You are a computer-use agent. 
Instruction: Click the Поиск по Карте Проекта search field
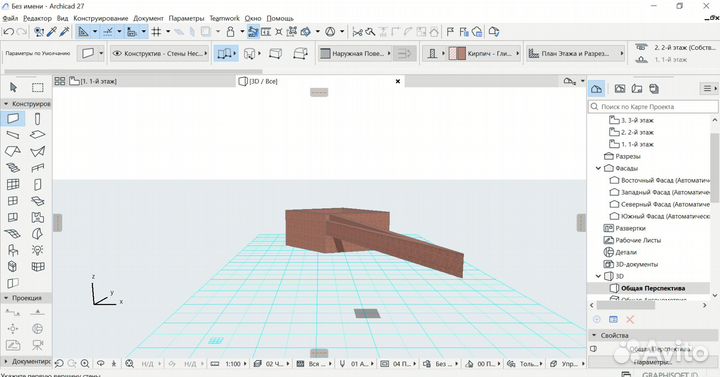653,107
